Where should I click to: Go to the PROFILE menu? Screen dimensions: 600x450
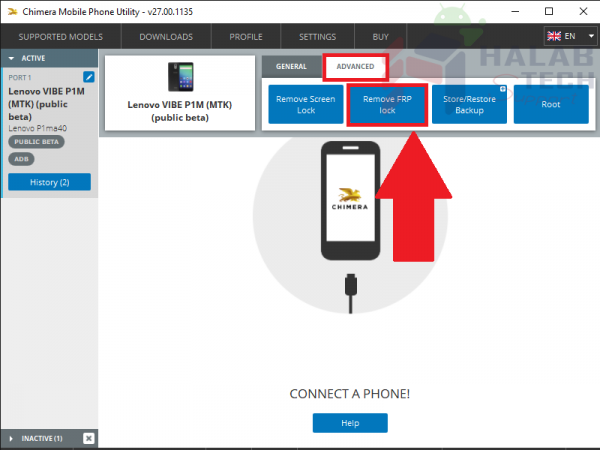246,37
